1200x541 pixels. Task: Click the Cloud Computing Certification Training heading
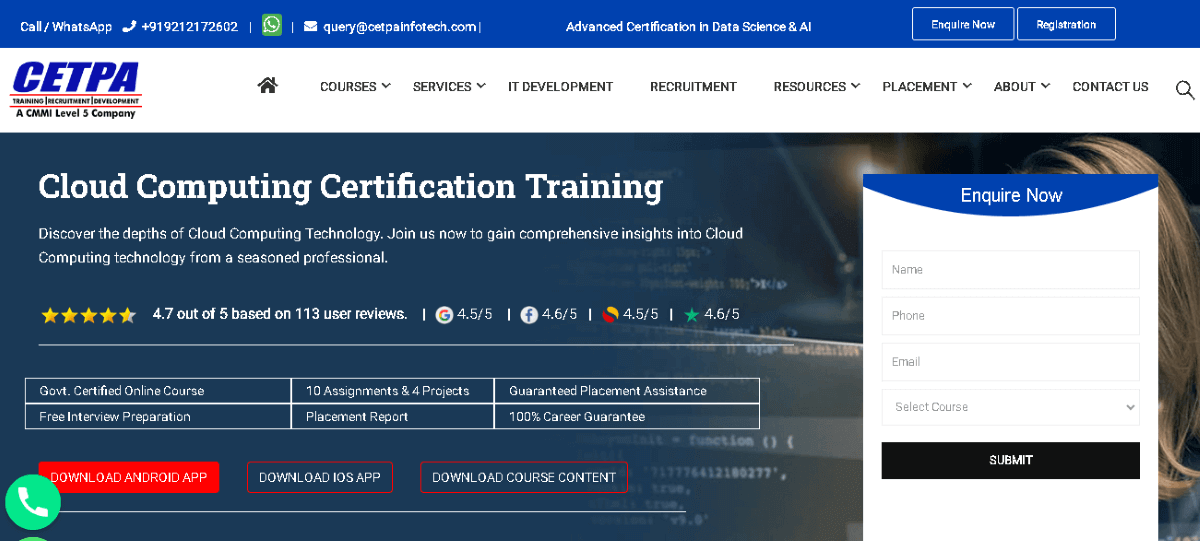(x=350, y=187)
